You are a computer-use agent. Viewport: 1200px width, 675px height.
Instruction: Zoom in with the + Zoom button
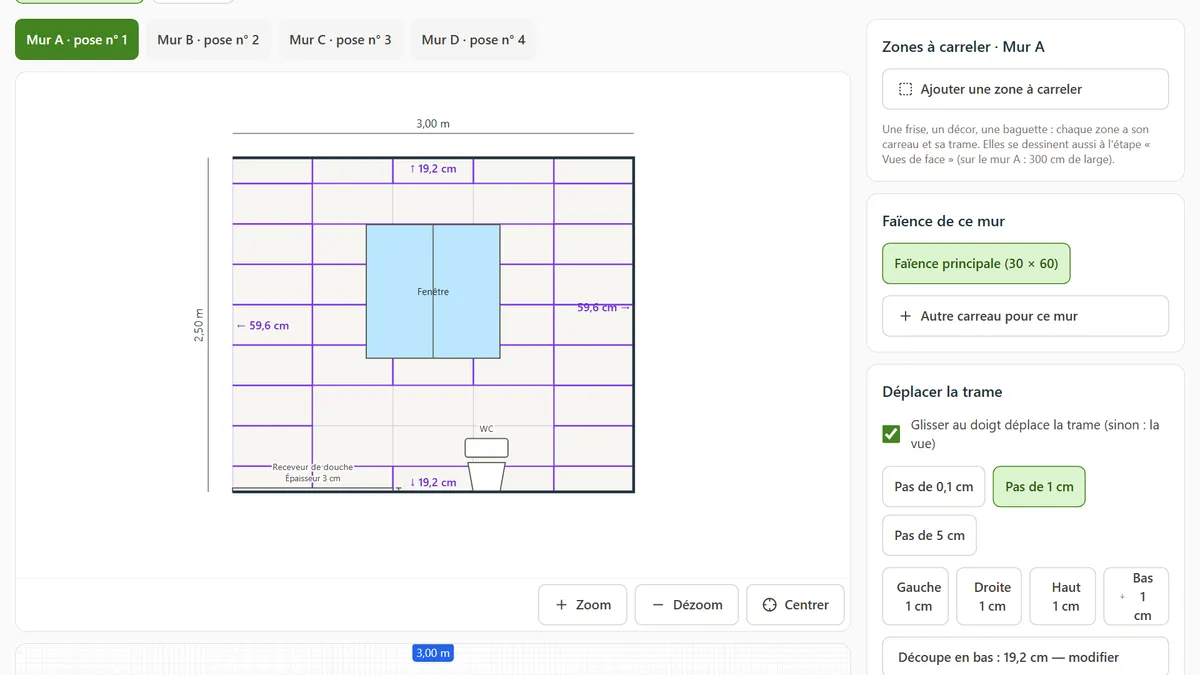[582, 605]
